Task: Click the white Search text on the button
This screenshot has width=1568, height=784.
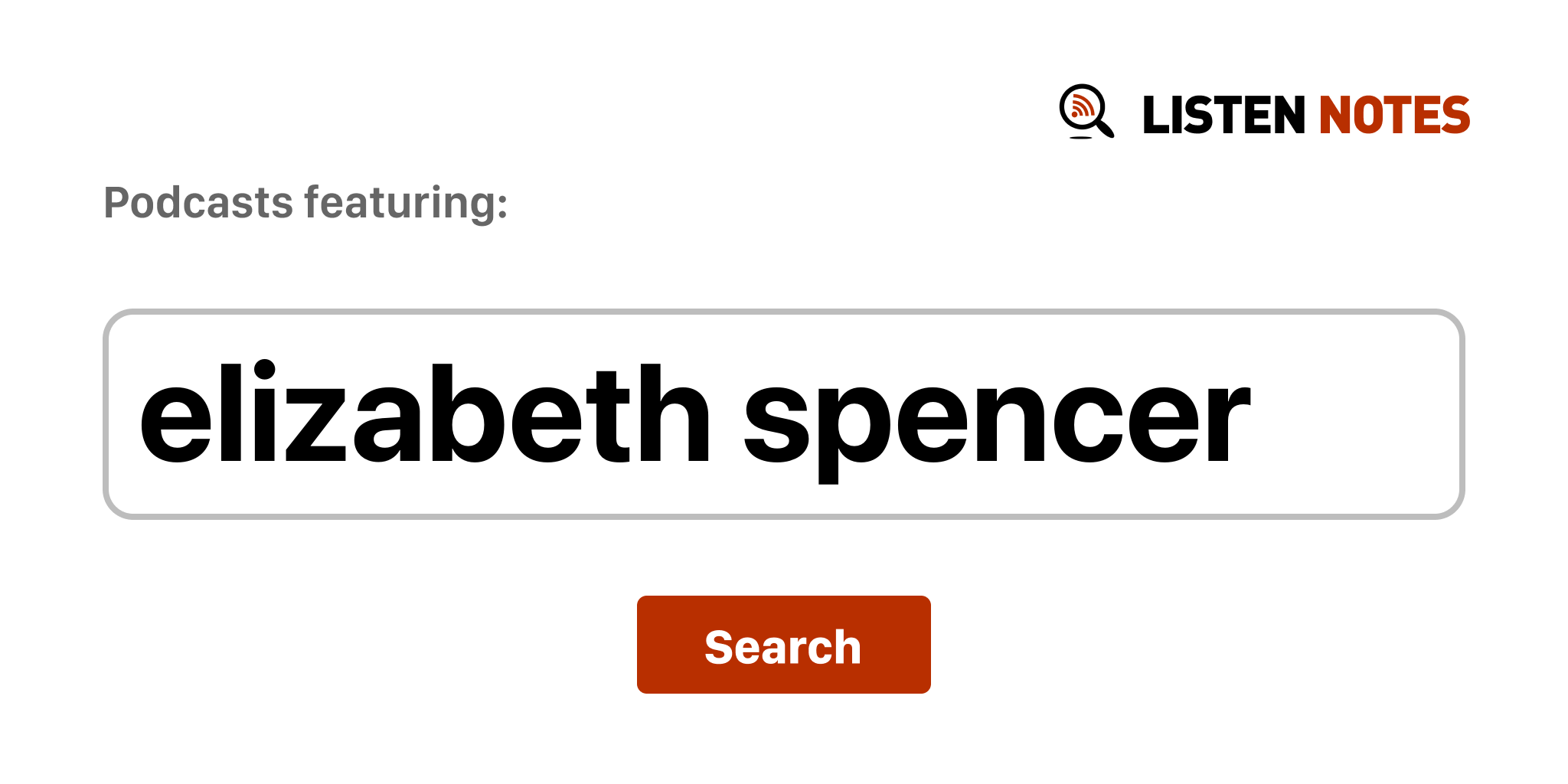Action: click(x=782, y=647)
